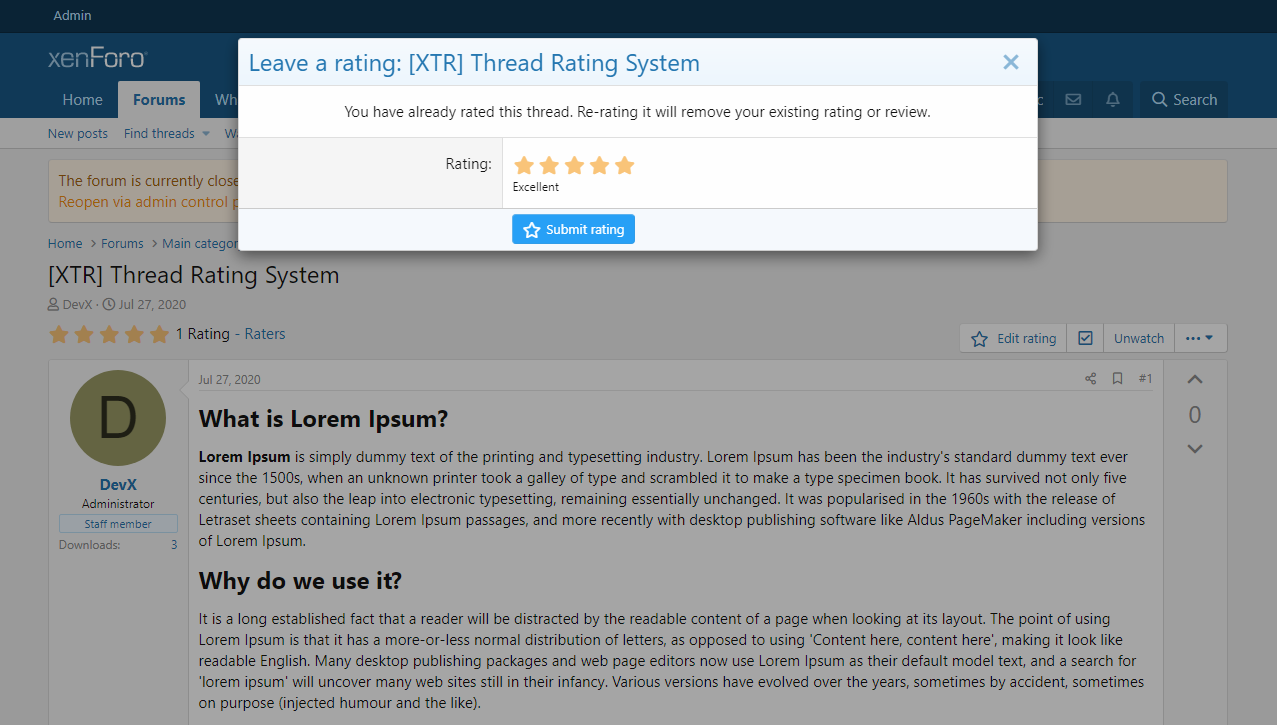Open the New posts link
This screenshot has height=725, width=1277.
click(x=78, y=134)
